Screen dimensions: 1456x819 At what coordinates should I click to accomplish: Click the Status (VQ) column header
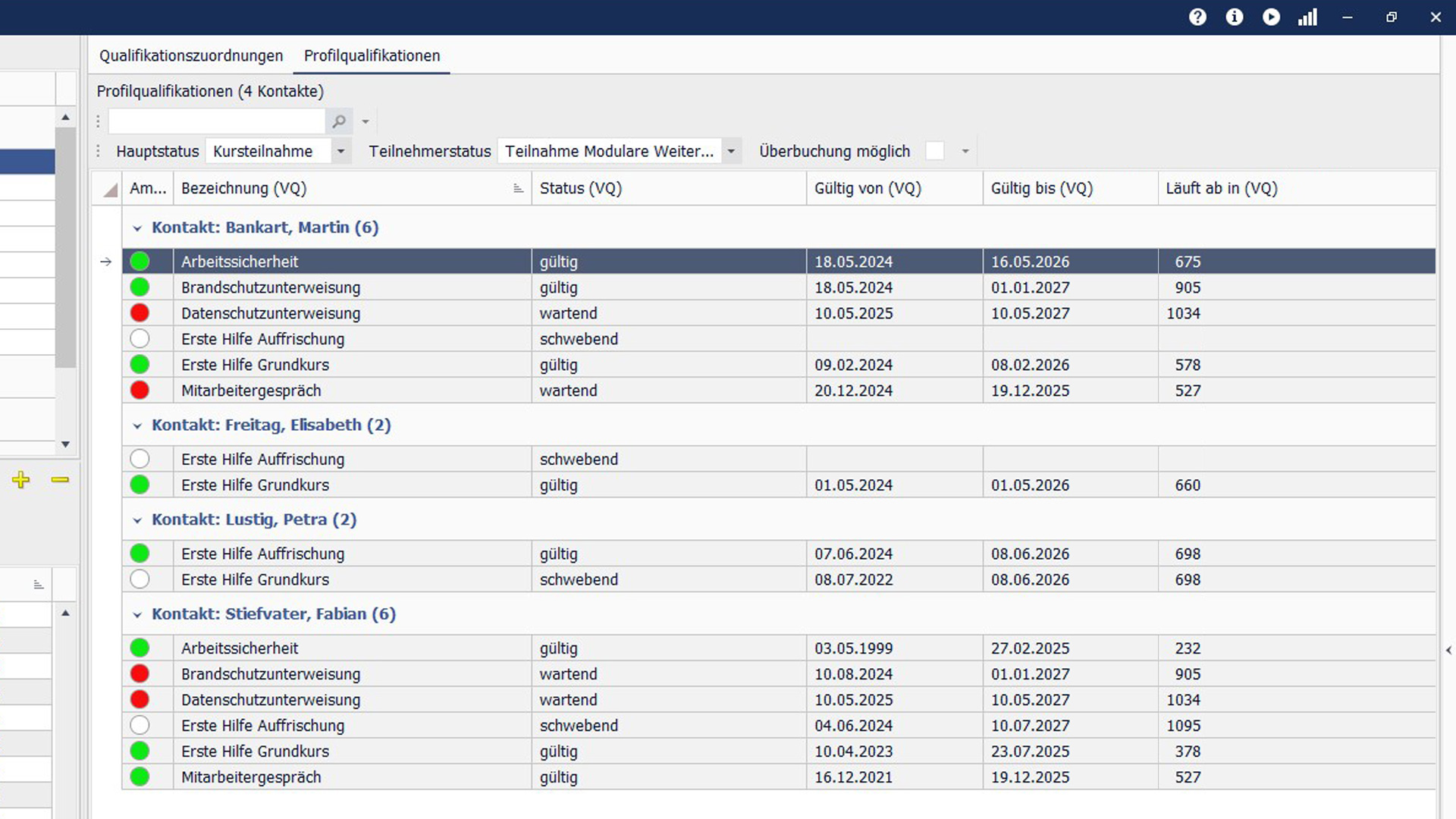580,189
